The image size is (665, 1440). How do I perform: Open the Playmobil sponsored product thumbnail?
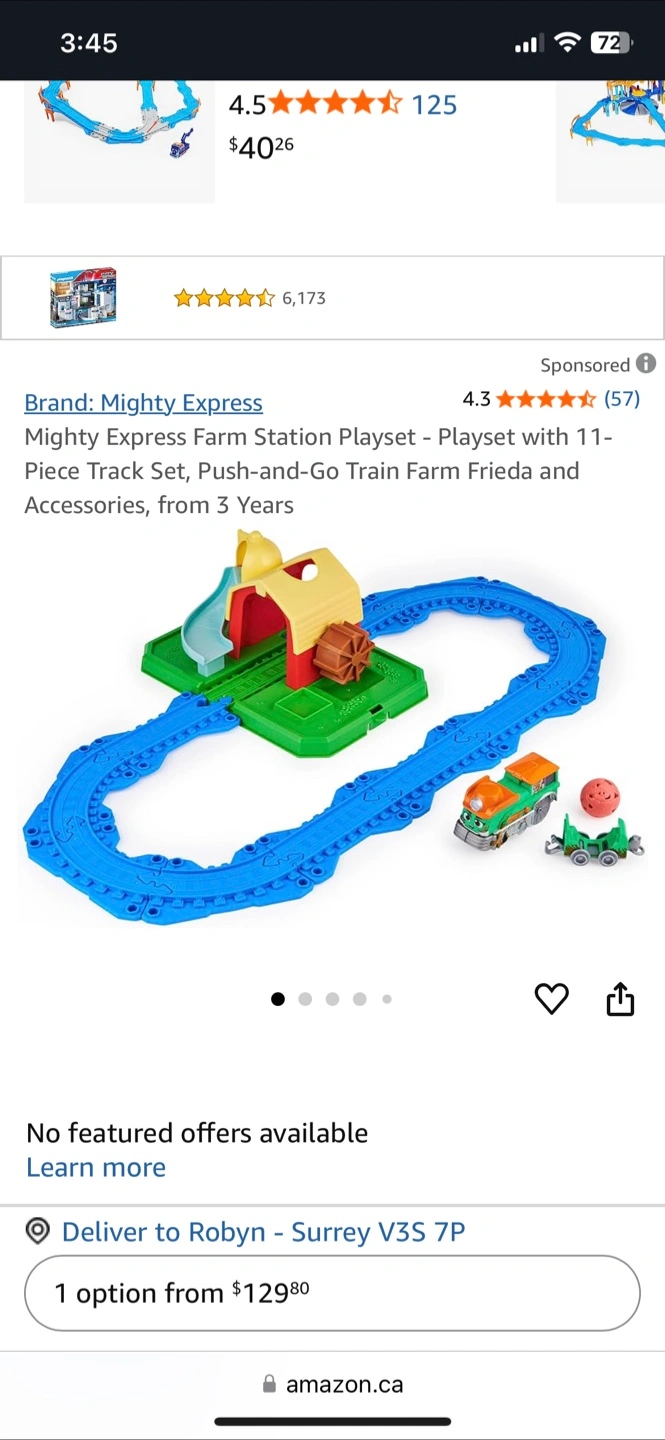coord(83,297)
